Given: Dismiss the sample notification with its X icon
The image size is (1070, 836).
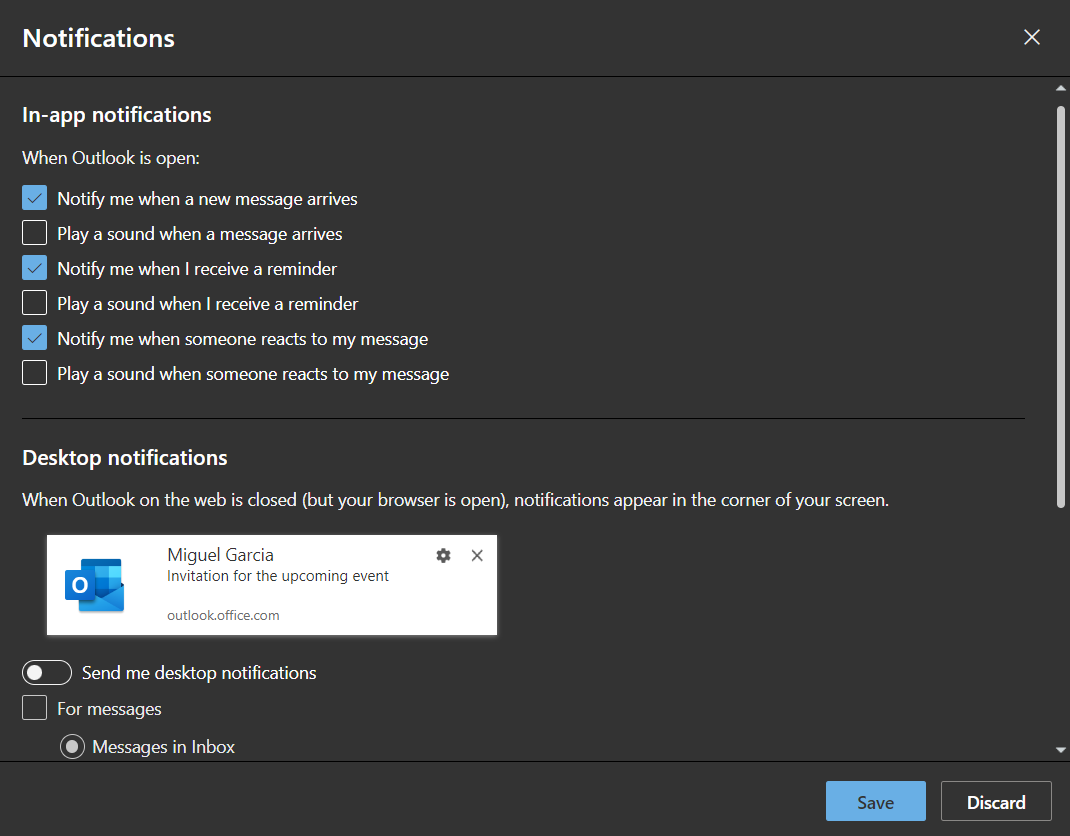Looking at the screenshot, I should tap(477, 555).
